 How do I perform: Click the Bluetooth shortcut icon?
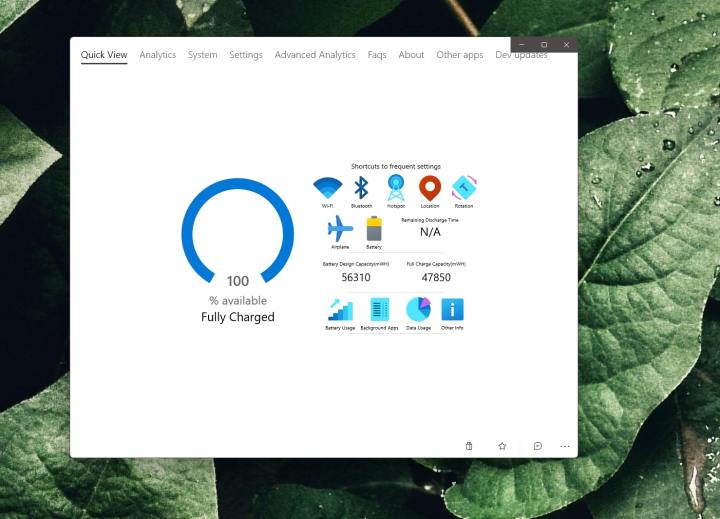click(361, 188)
